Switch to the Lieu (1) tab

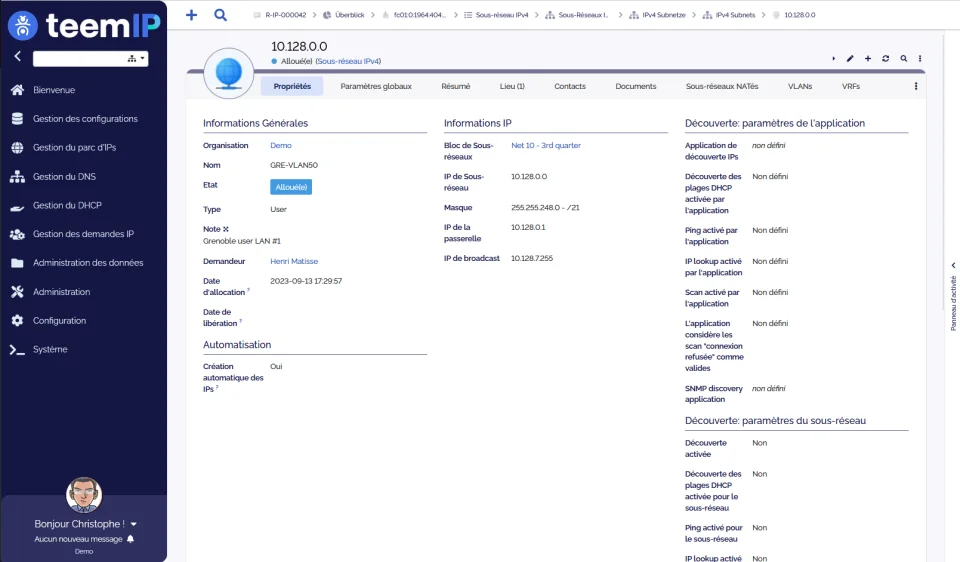pos(512,86)
